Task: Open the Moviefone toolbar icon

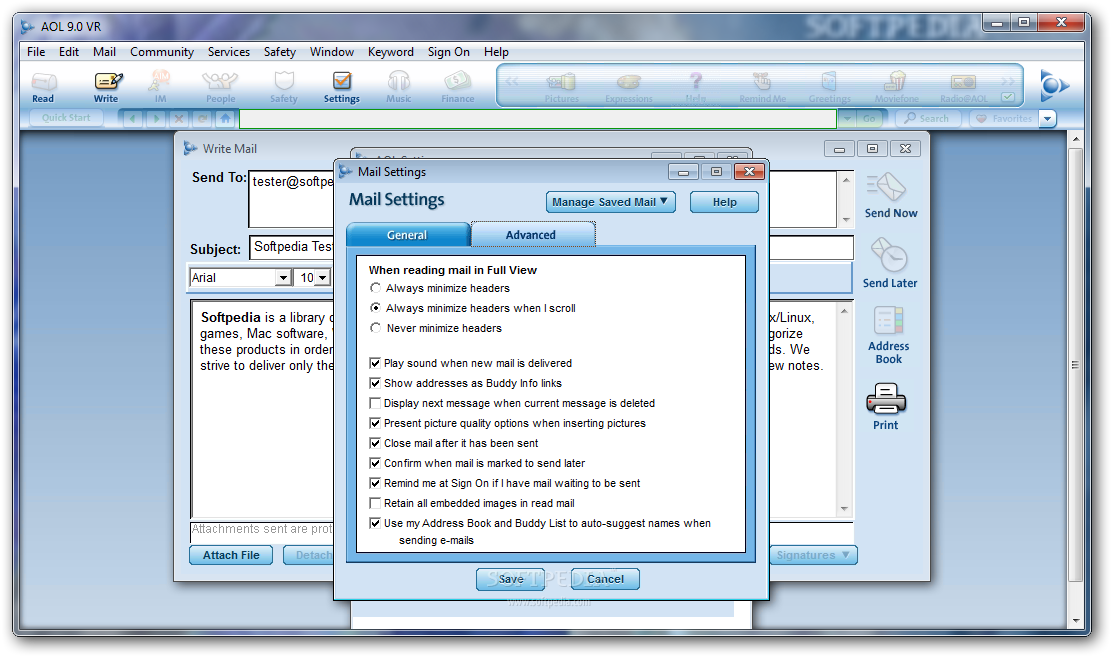Action: 896,87
